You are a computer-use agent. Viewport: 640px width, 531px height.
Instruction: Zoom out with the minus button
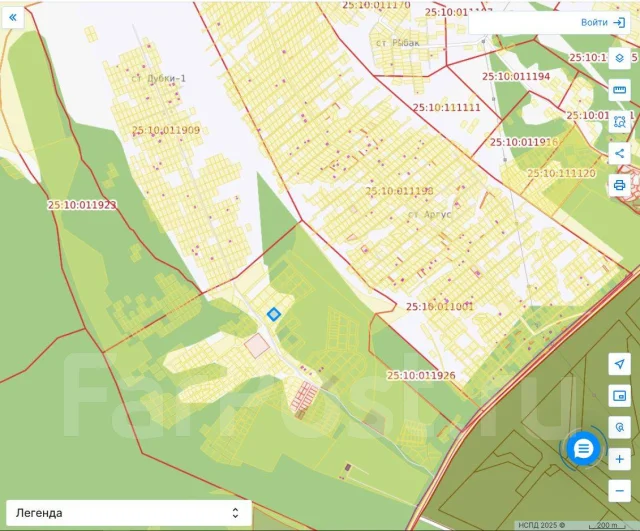tap(619, 491)
